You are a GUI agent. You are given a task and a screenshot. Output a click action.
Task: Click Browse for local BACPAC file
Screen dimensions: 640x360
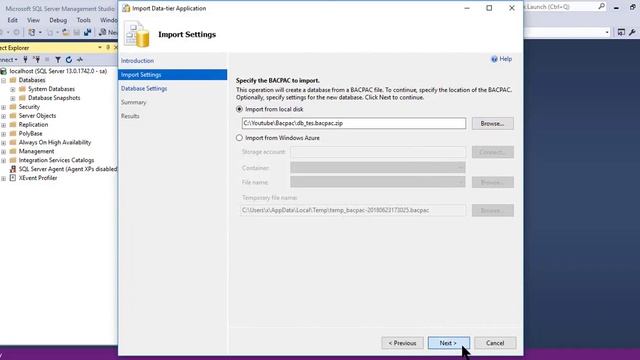click(493, 123)
